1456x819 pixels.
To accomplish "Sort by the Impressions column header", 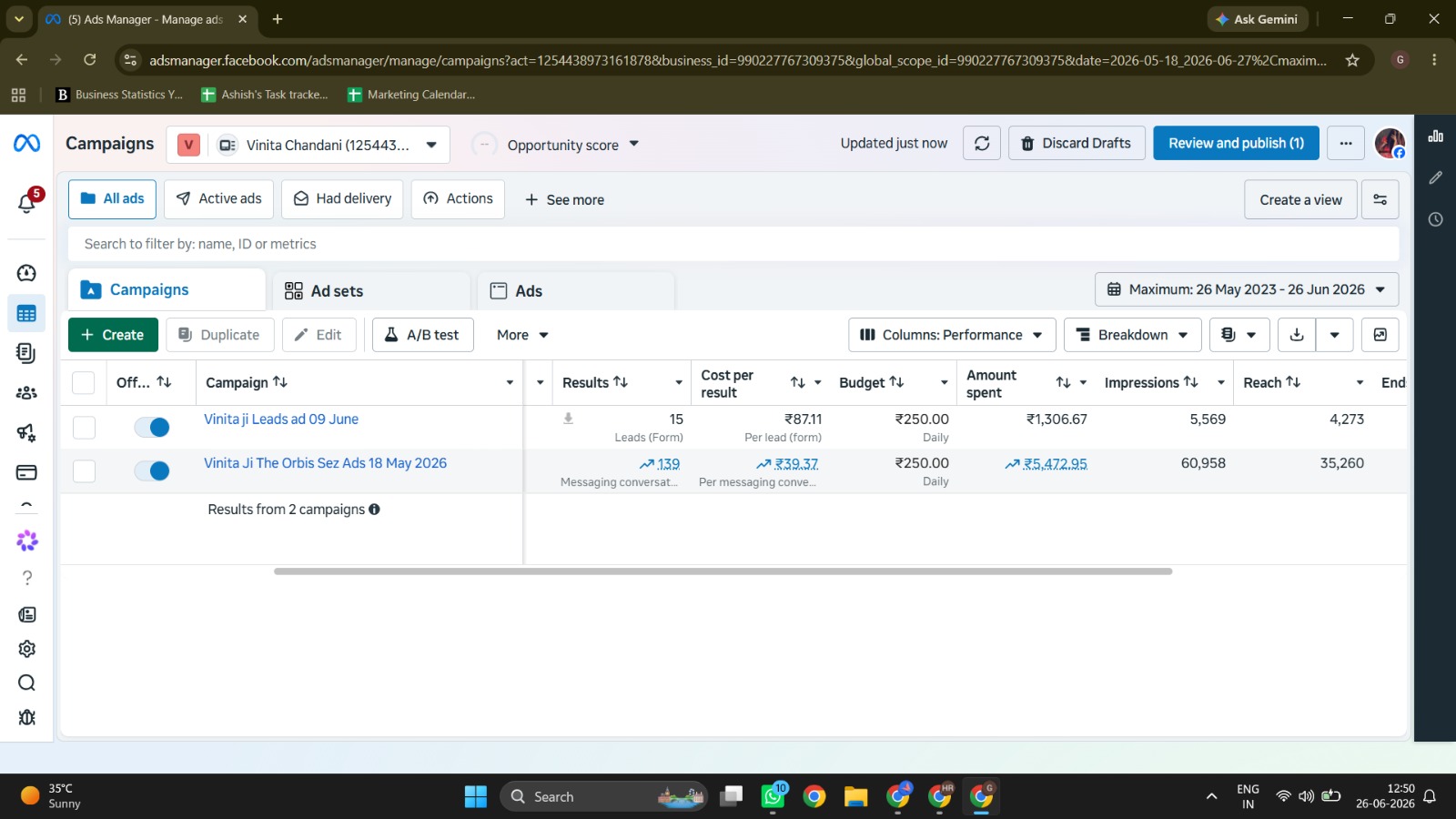I will [x=1151, y=383].
